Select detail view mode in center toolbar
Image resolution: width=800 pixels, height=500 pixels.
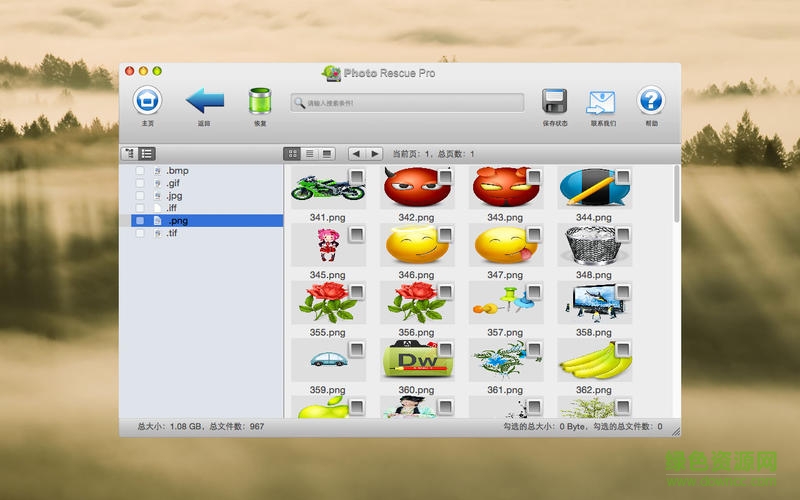327,154
